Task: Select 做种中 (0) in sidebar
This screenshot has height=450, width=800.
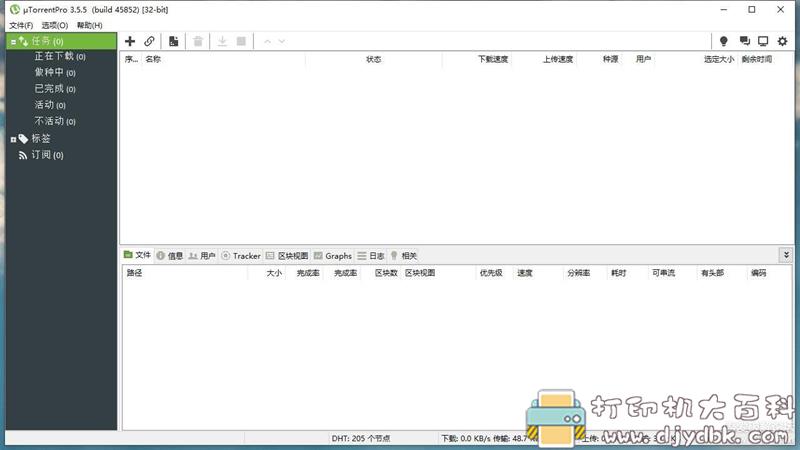Action: click(55, 72)
